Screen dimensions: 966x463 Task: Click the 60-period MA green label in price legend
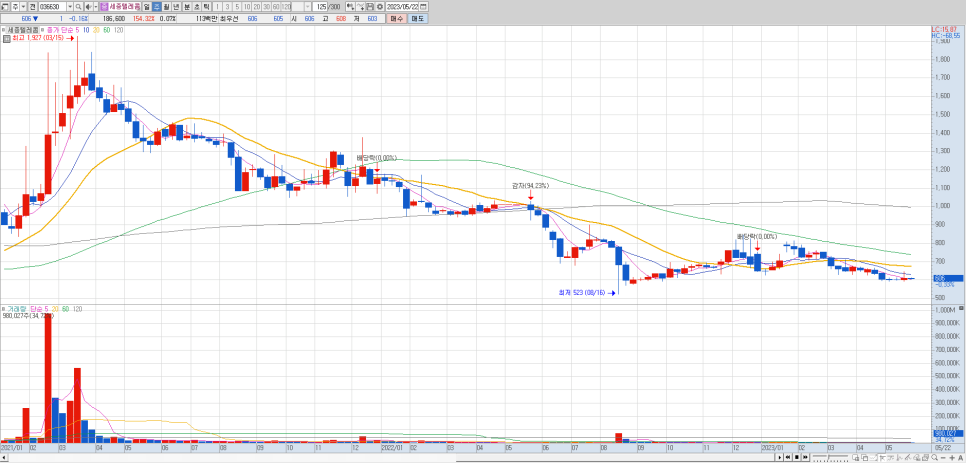pos(107,30)
